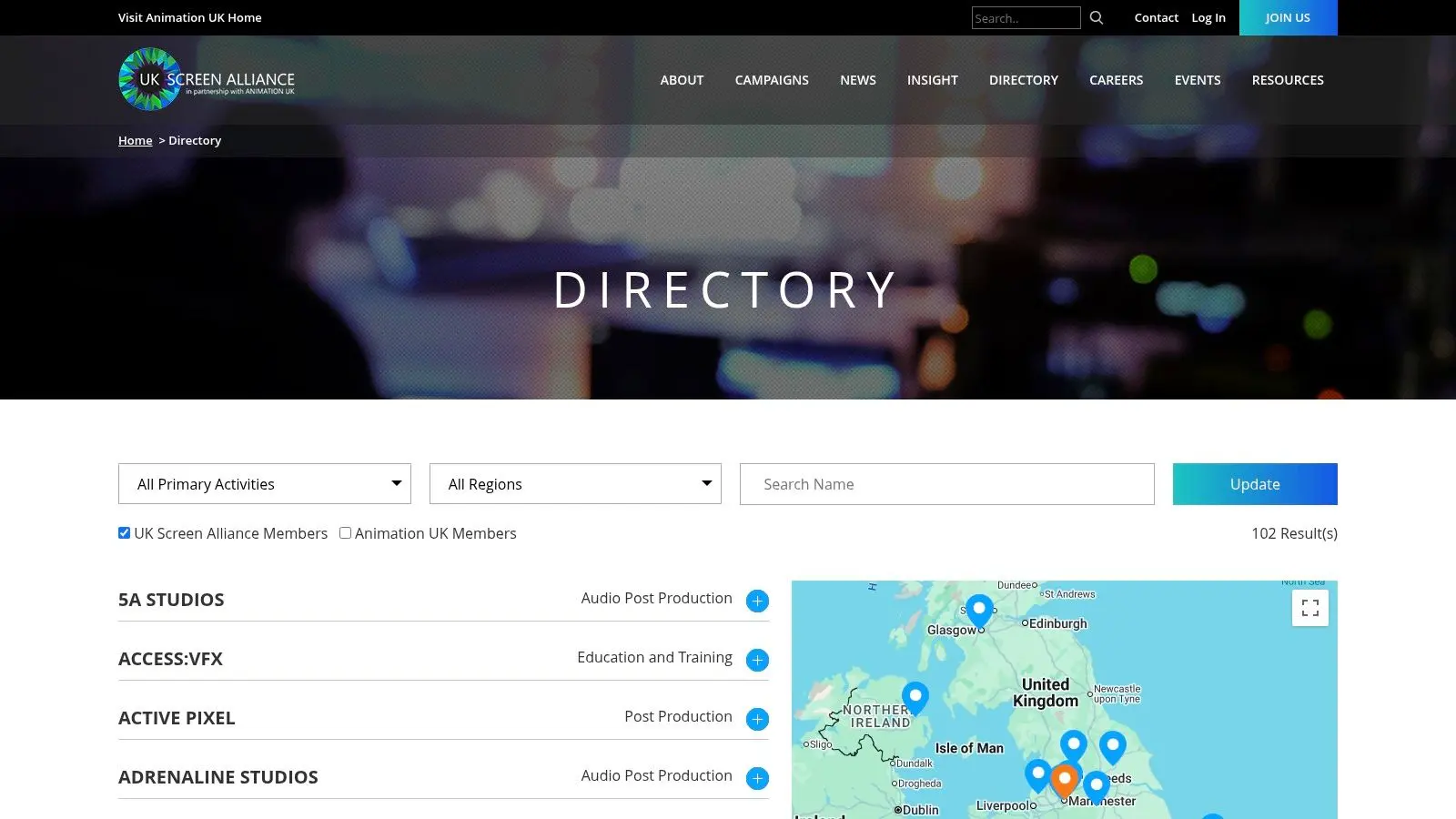The height and width of the screenshot is (819, 1456).
Task: Click the Join Us button
Action: click(x=1288, y=17)
